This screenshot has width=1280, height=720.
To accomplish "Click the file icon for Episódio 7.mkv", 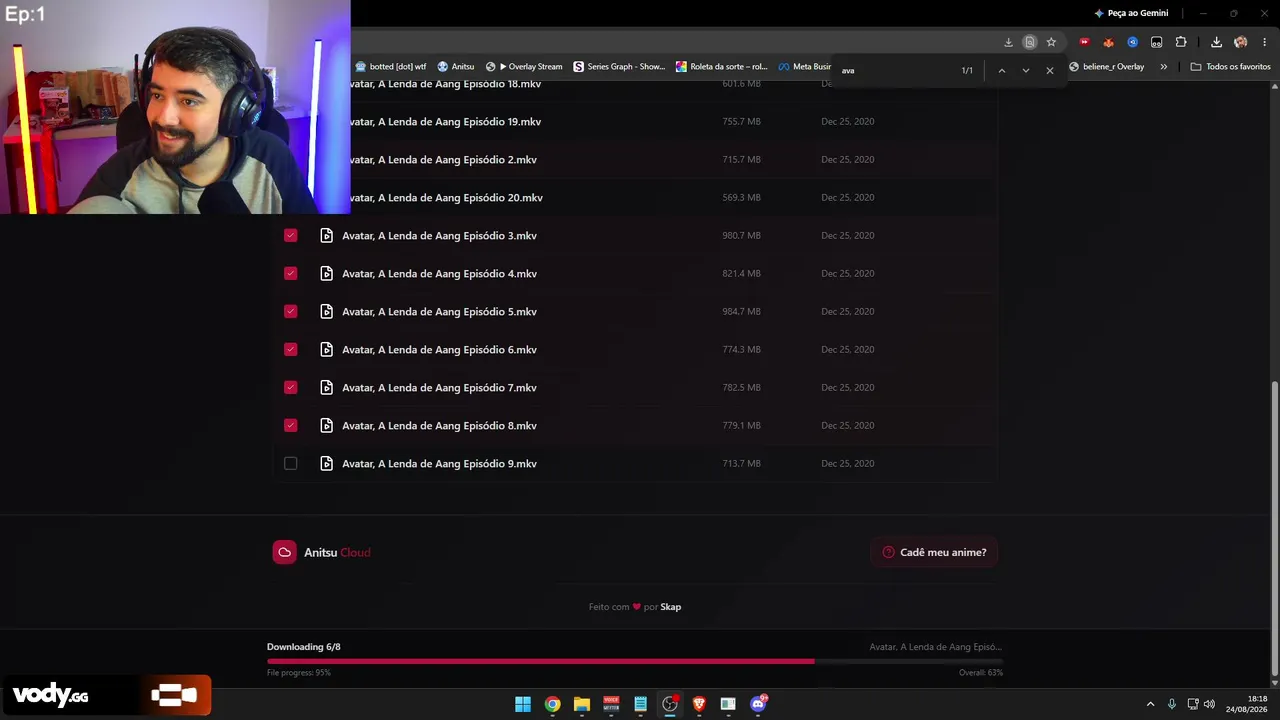I will point(326,388).
